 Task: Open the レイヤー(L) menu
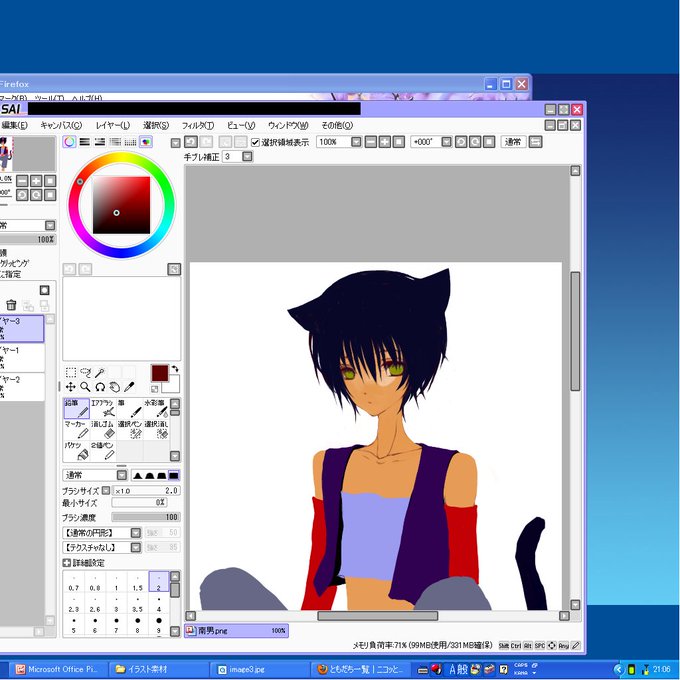[113, 125]
